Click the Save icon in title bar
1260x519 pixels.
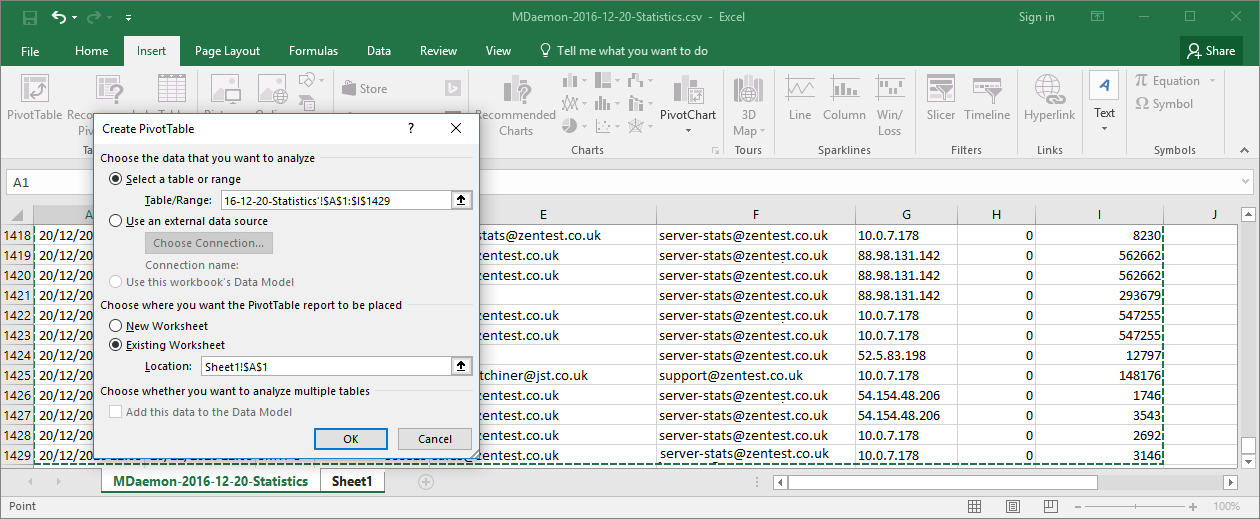tap(29, 17)
